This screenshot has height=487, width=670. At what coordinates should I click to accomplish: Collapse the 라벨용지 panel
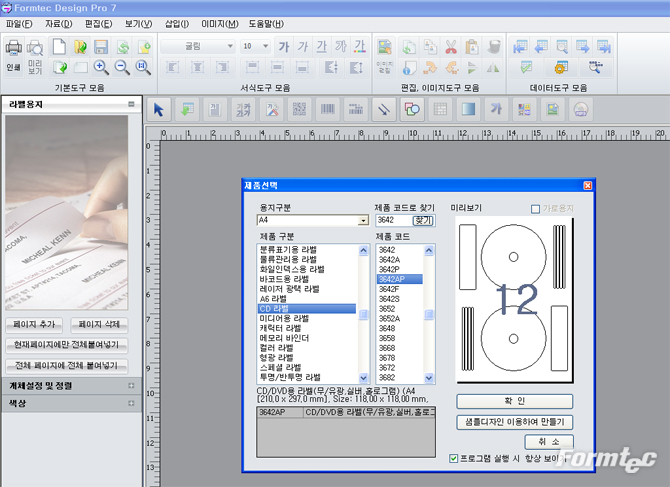131,104
